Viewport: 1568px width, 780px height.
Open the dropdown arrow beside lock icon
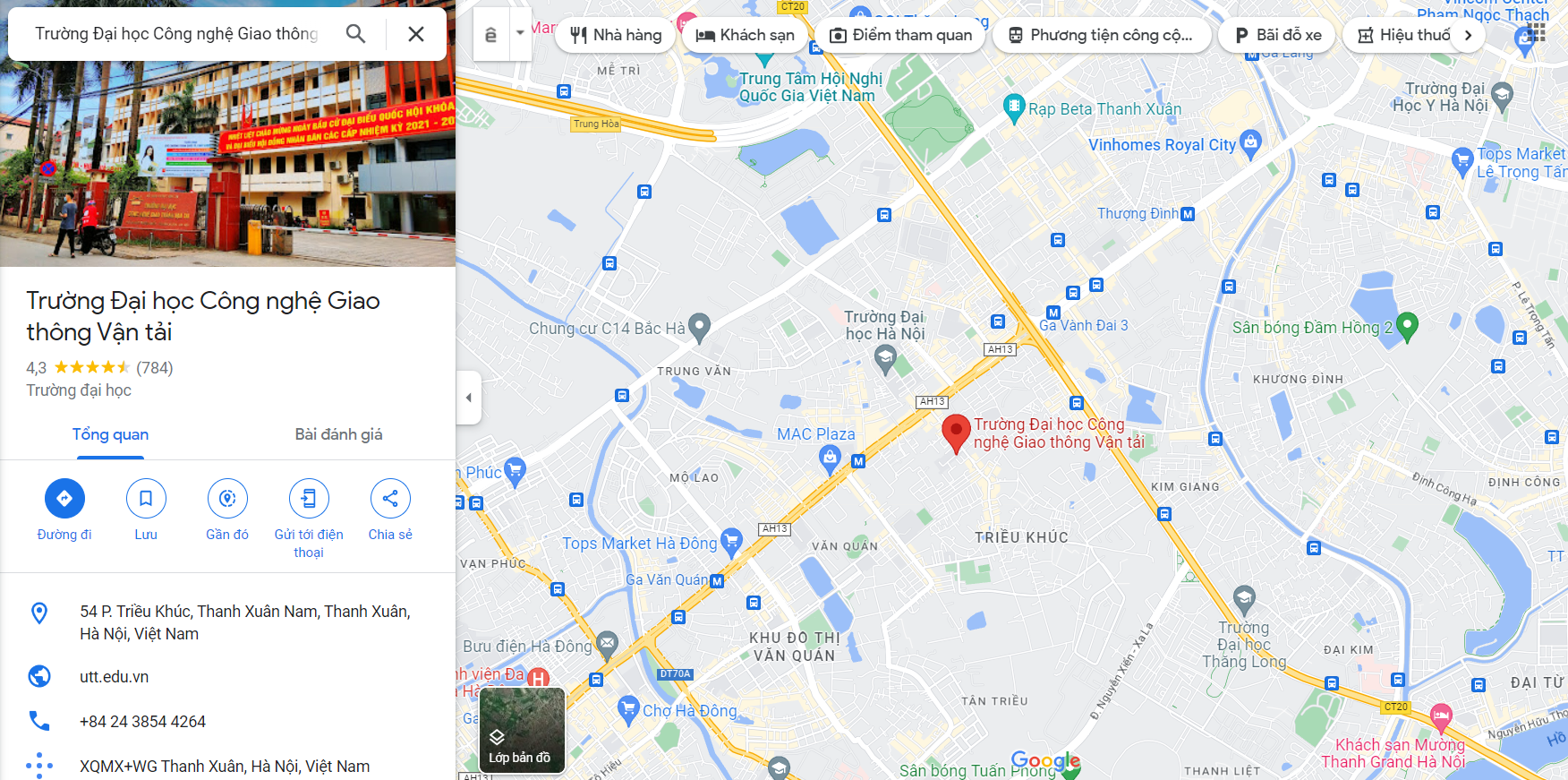coord(520,34)
